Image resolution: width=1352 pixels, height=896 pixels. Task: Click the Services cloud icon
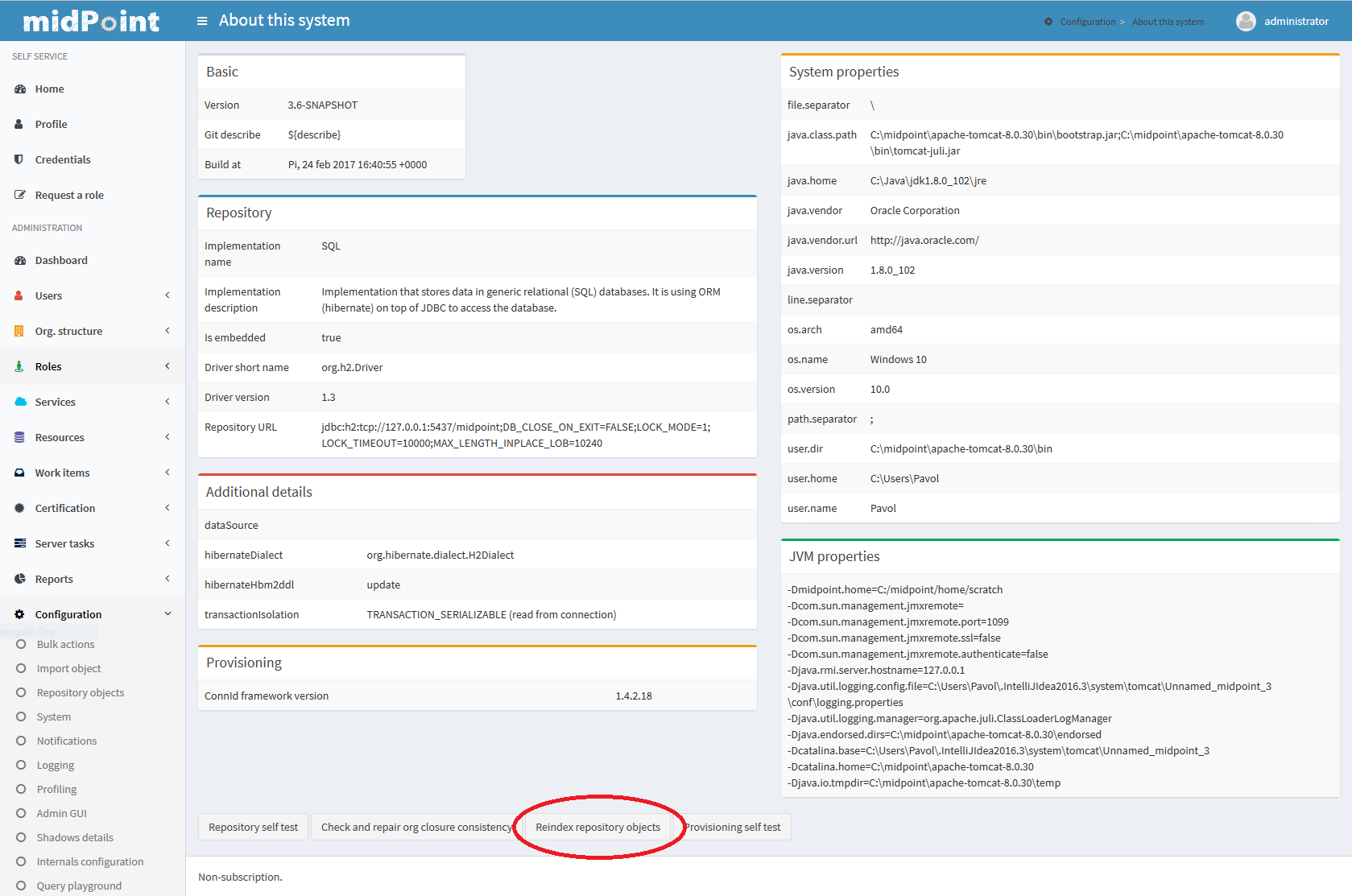point(20,402)
